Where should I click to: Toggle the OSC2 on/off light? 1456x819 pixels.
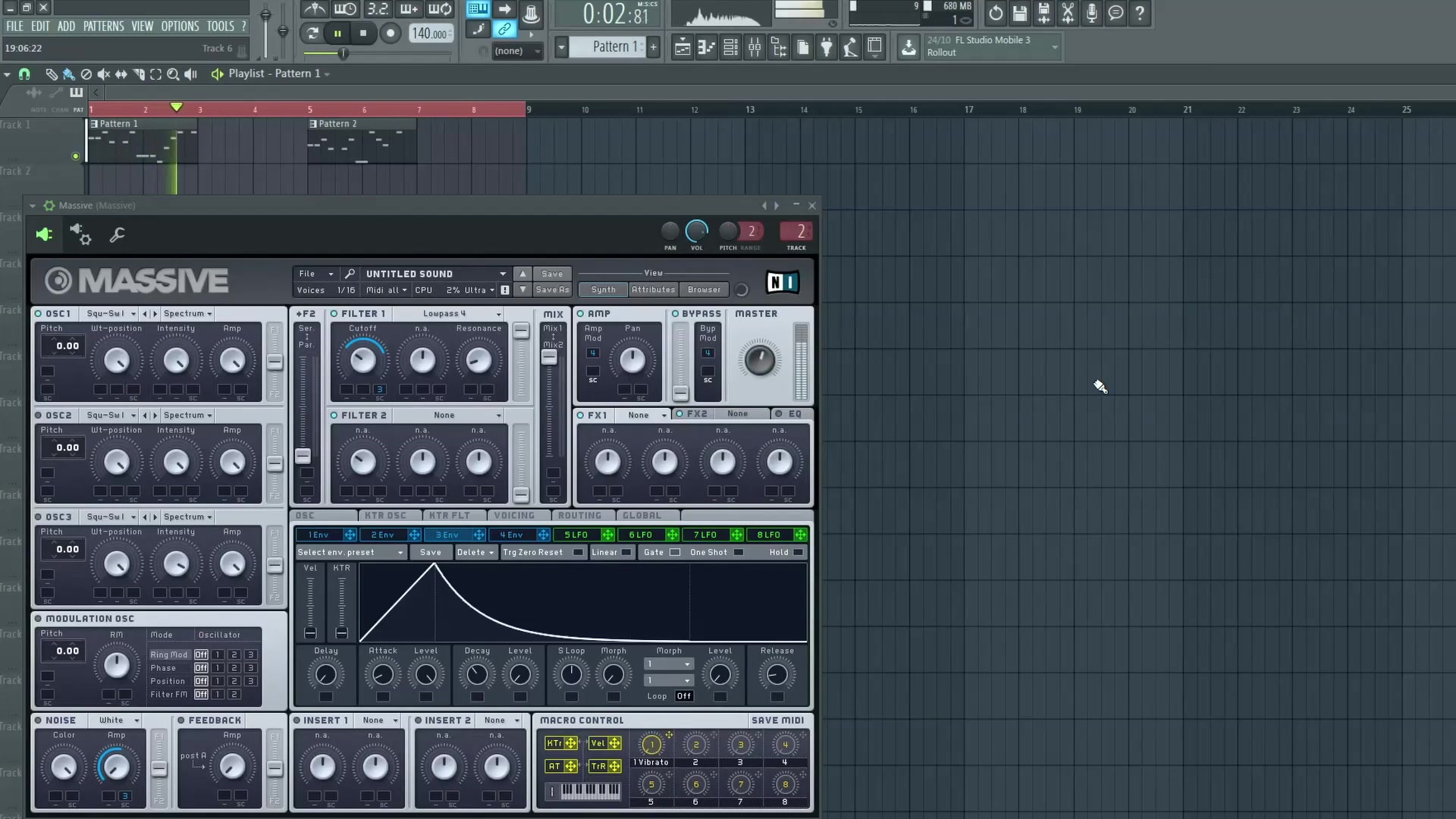coord(39,415)
